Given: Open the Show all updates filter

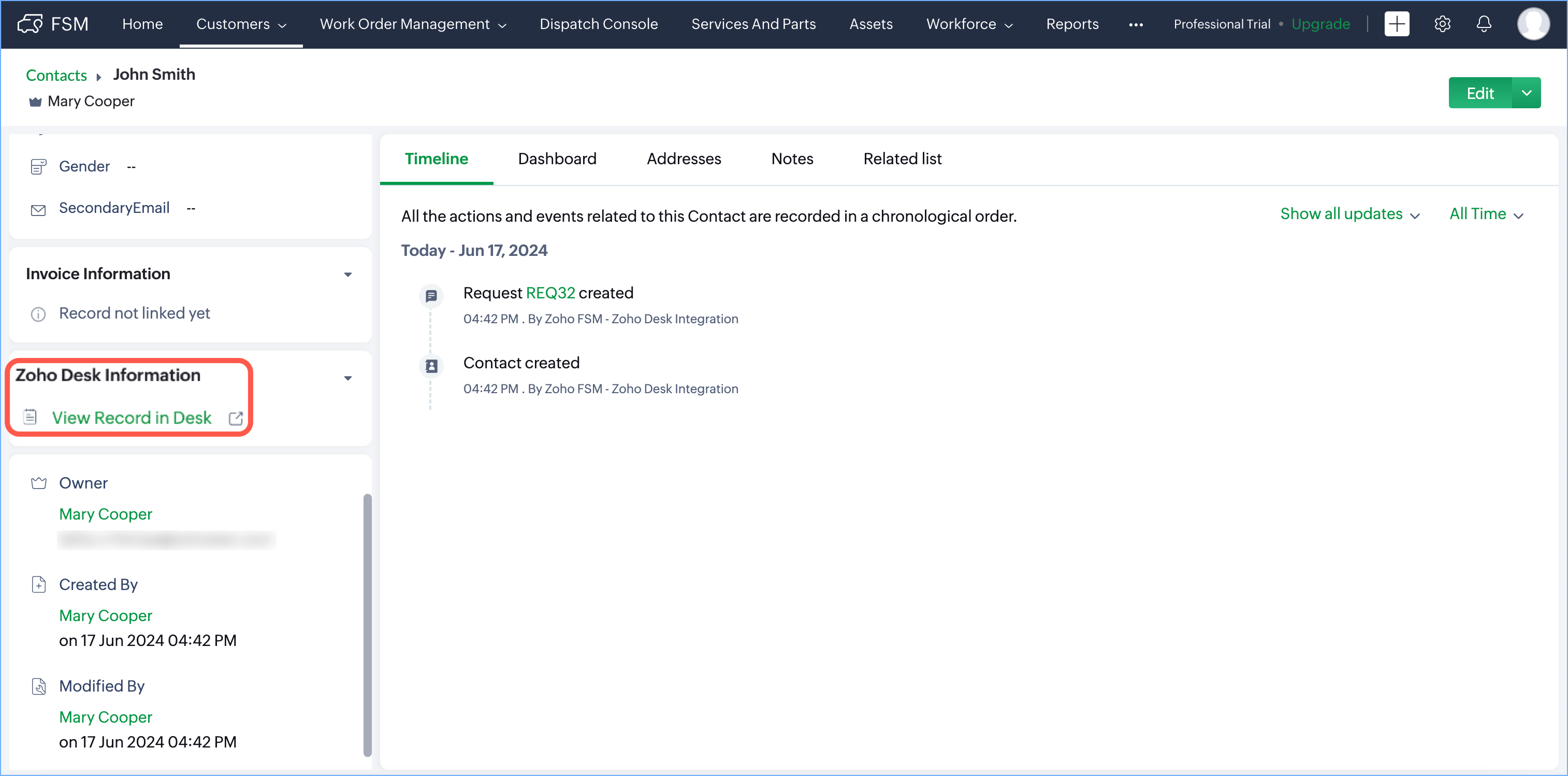Looking at the screenshot, I should [1349, 214].
